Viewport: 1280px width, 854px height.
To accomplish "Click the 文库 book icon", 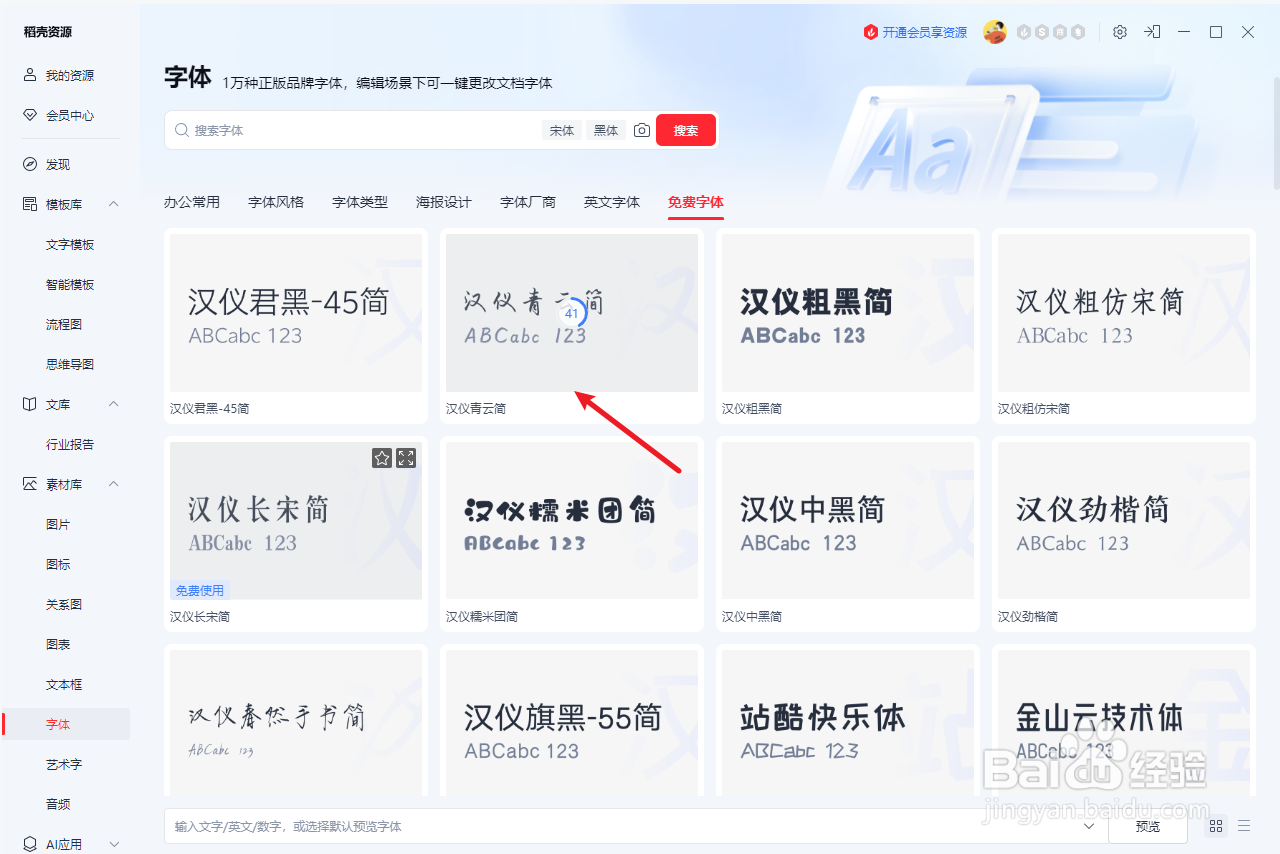I will (30, 404).
